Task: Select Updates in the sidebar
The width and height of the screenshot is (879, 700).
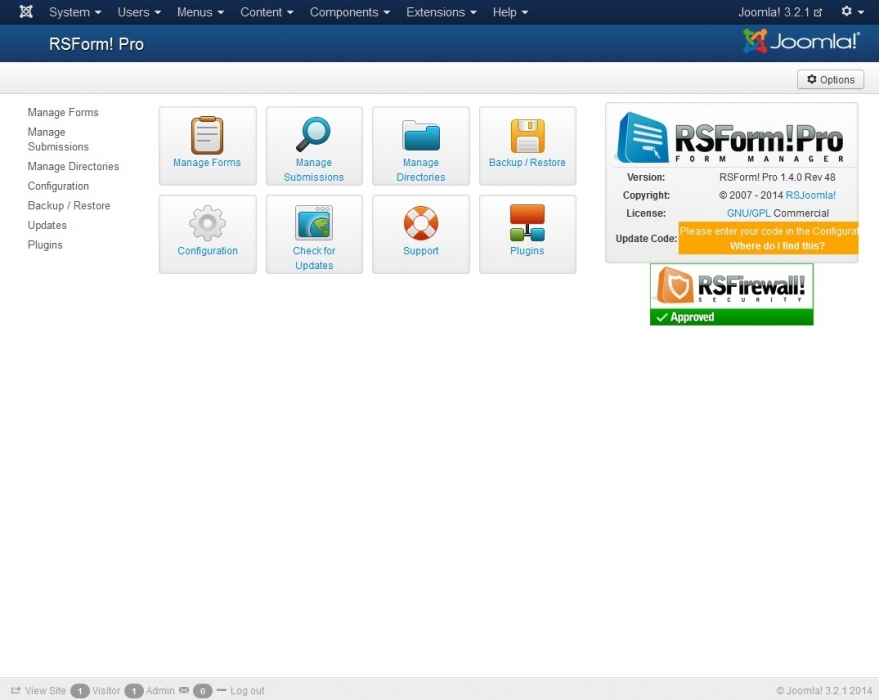Action: tap(47, 225)
